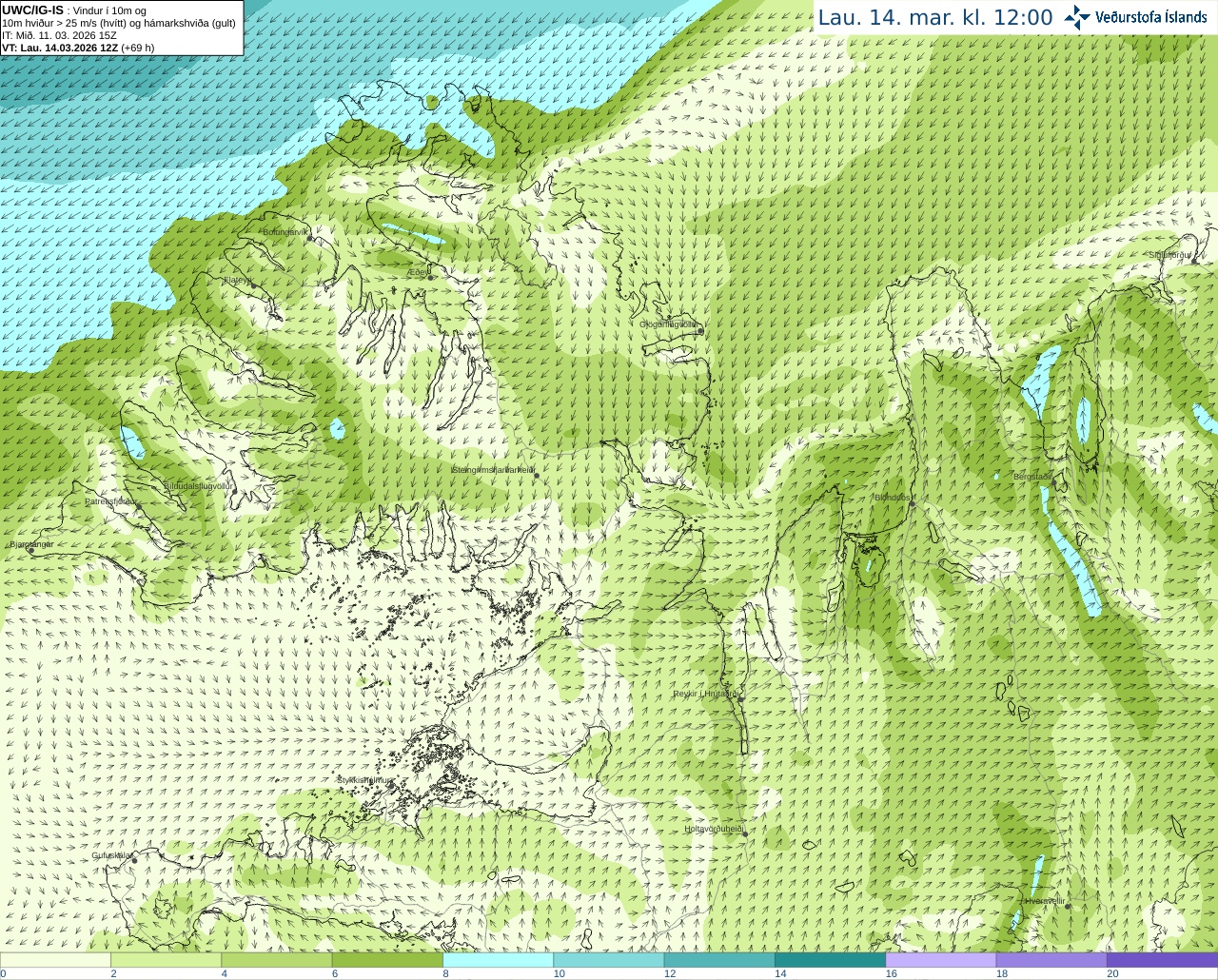Click the 'Lau. 14. mar. kl. 12:00' timestamp
The height and width of the screenshot is (980, 1218).
[935, 17]
